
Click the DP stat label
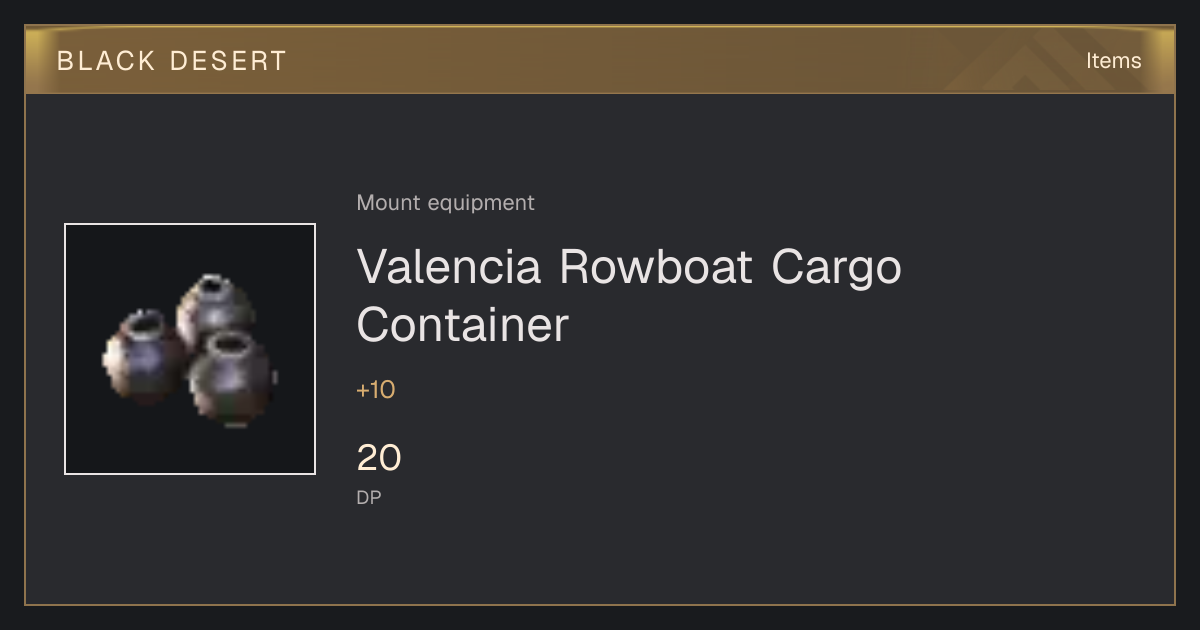coord(369,497)
